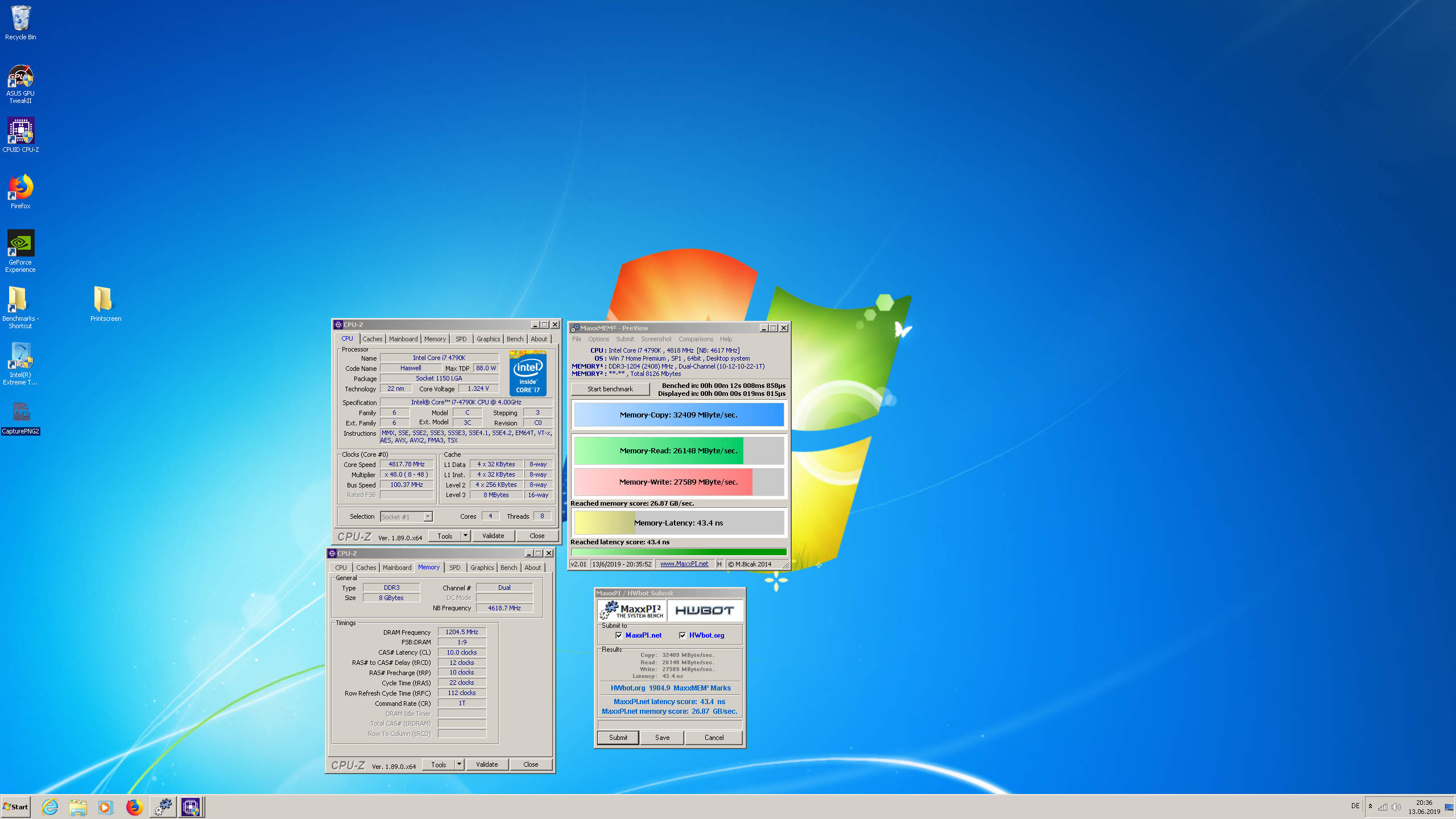This screenshot has height=819, width=1456.
Task: Open About tab in lower CPU-Z window
Action: pos(533,568)
